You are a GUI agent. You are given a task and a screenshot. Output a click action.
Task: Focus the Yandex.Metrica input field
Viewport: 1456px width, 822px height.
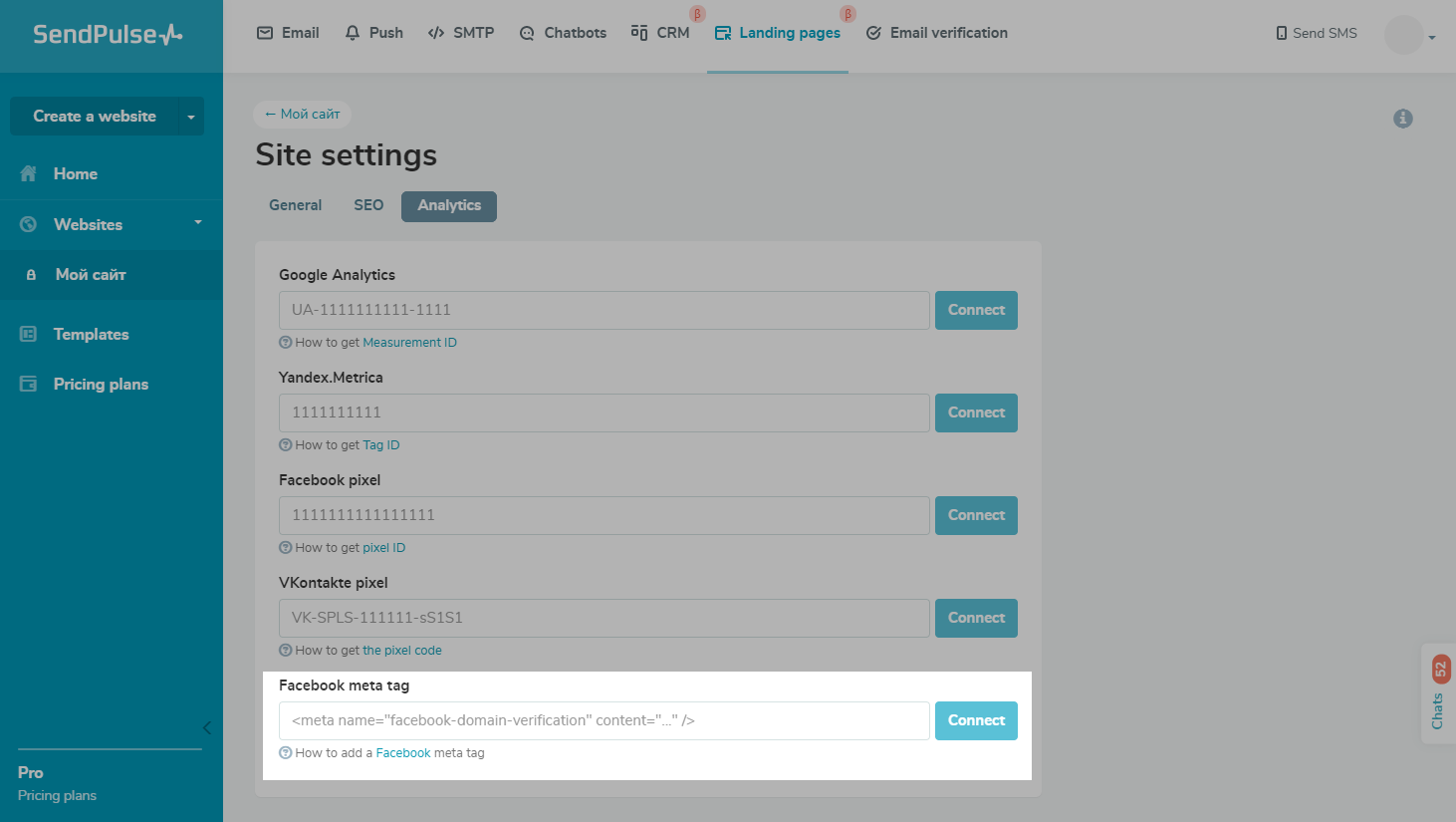(605, 412)
